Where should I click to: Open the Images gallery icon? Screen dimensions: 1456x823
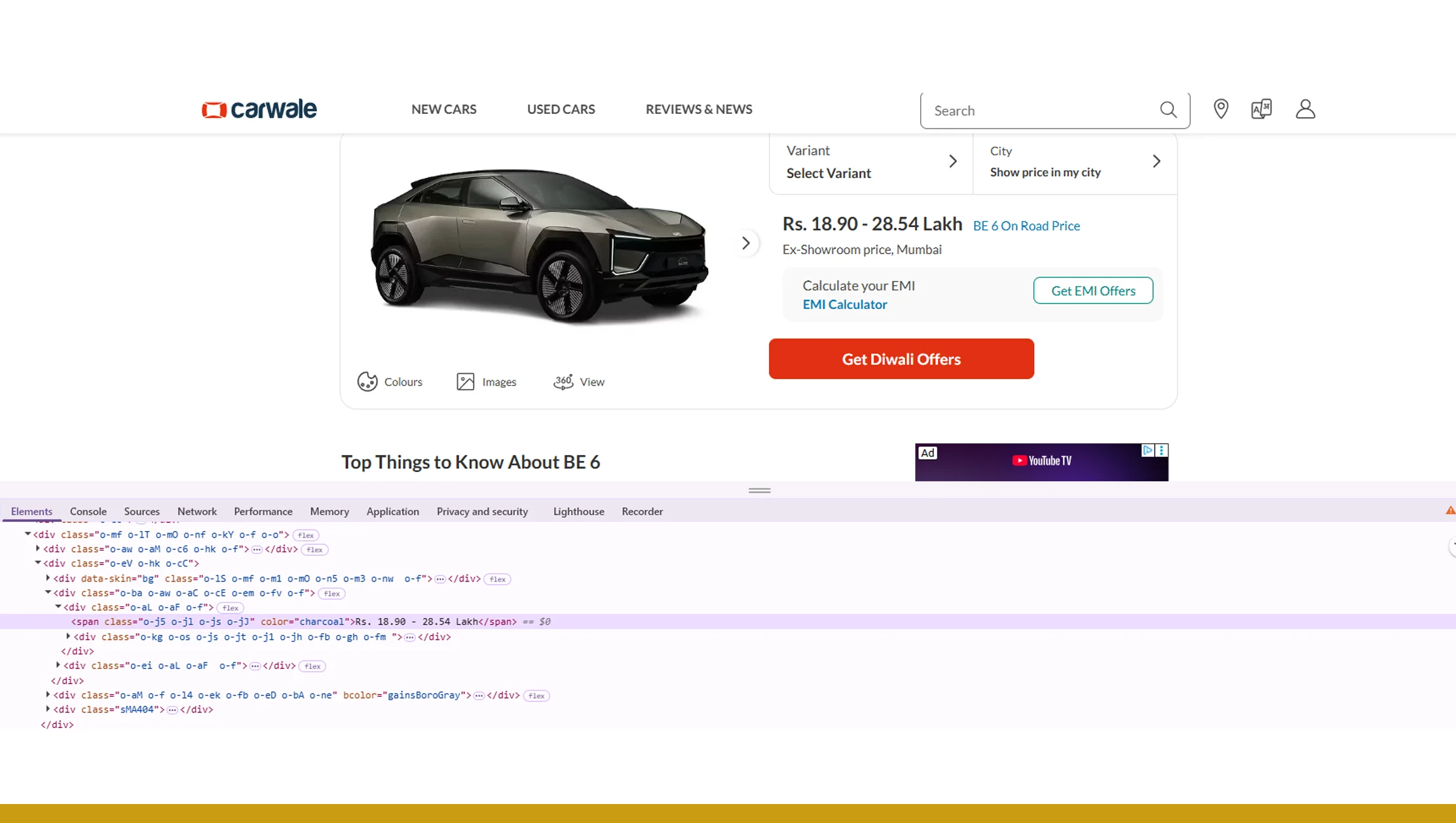pos(465,381)
